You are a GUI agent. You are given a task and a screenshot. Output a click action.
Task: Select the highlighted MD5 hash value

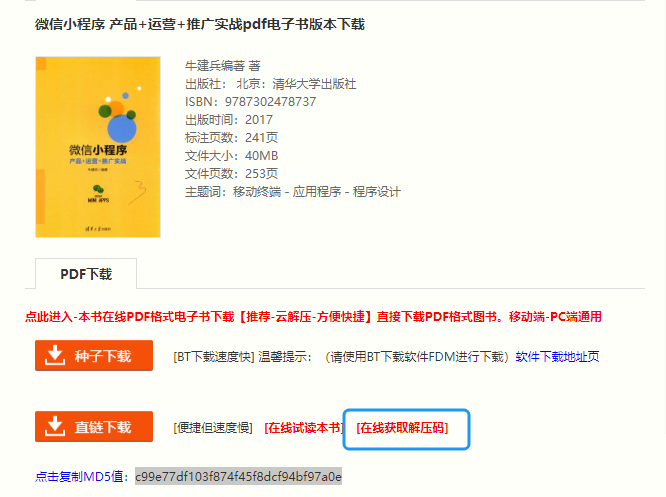click(238, 477)
